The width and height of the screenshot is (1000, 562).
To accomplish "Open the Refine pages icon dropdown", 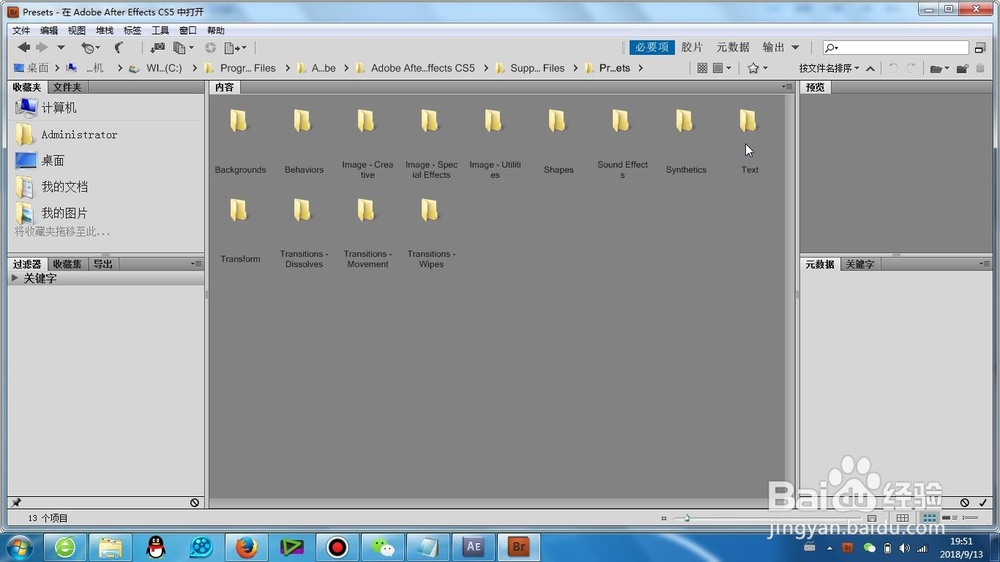I will coord(183,48).
